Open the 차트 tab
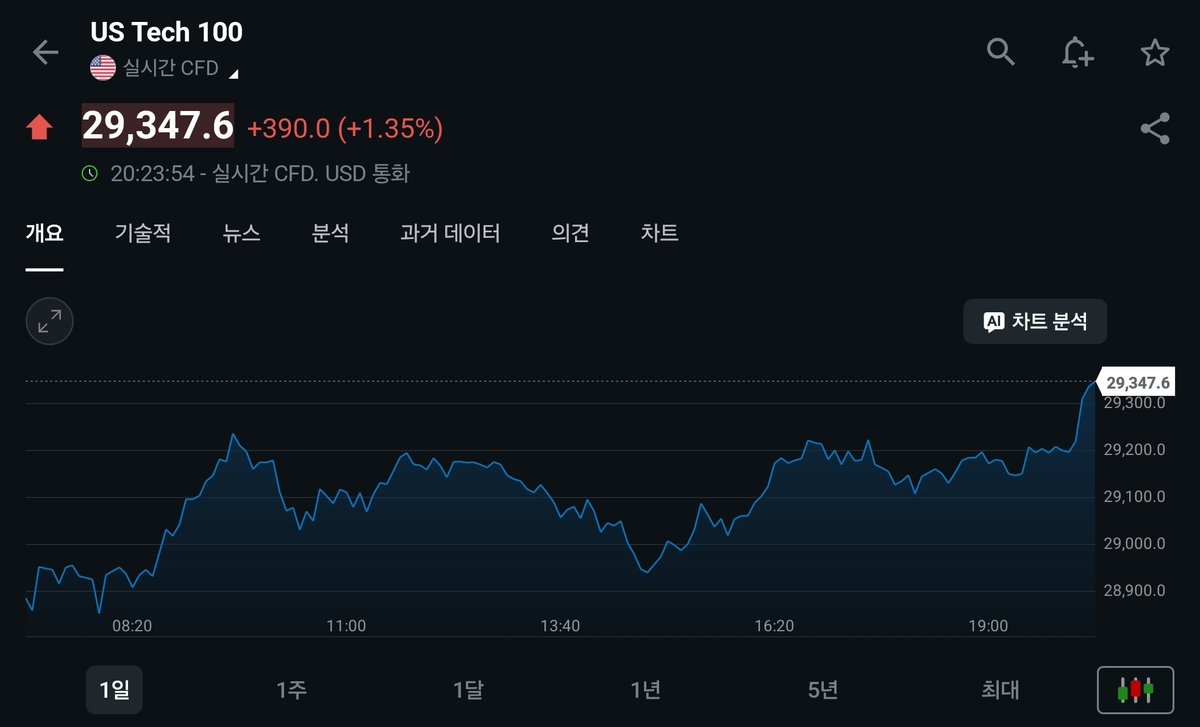Viewport: 1200px width, 727px height. (660, 233)
